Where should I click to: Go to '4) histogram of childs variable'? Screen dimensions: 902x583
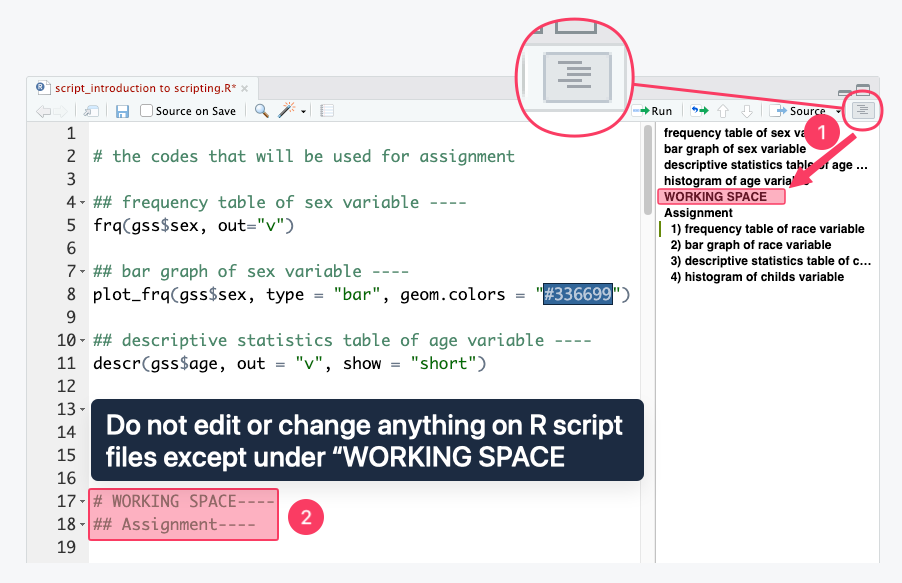pyautogui.click(x=757, y=277)
